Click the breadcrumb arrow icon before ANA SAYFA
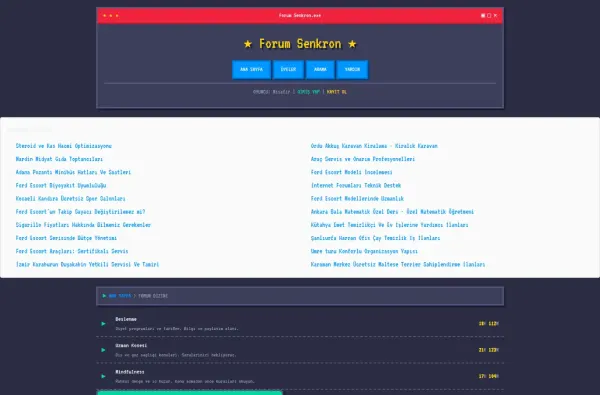Image resolution: width=600 pixels, height=395 pixels. [x=104, y=296]
